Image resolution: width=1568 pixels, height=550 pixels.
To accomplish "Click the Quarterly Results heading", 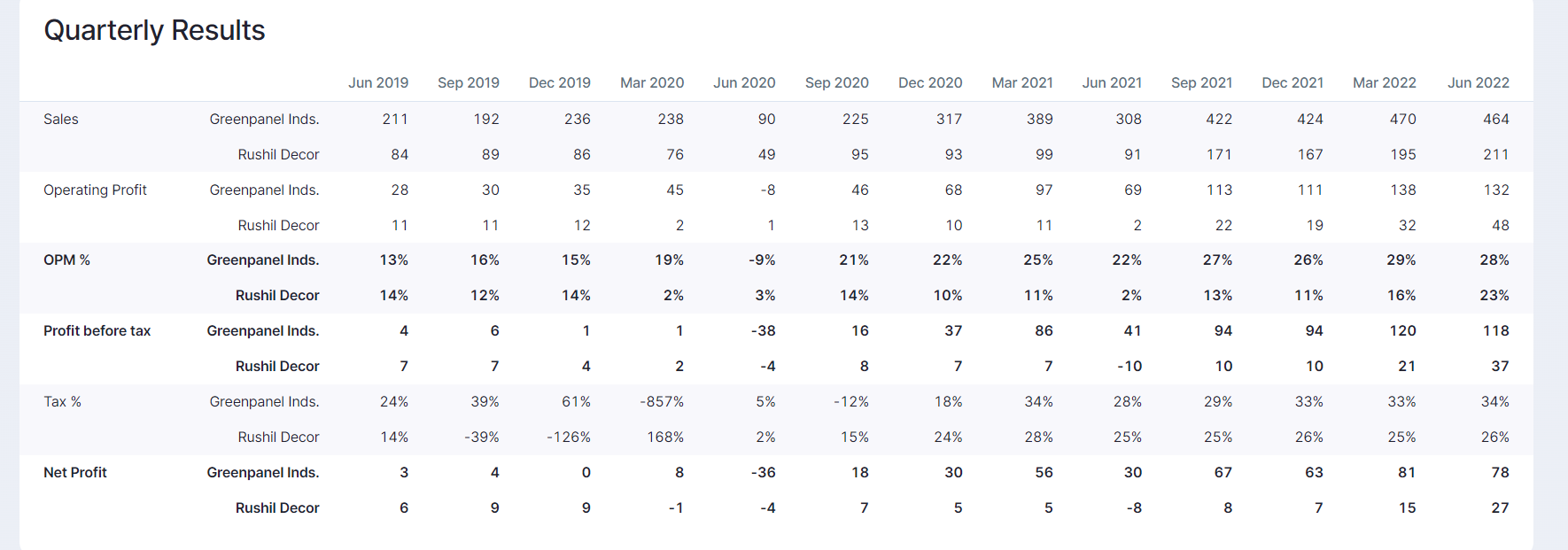I will pyautogui.click(x=154, y=30).
